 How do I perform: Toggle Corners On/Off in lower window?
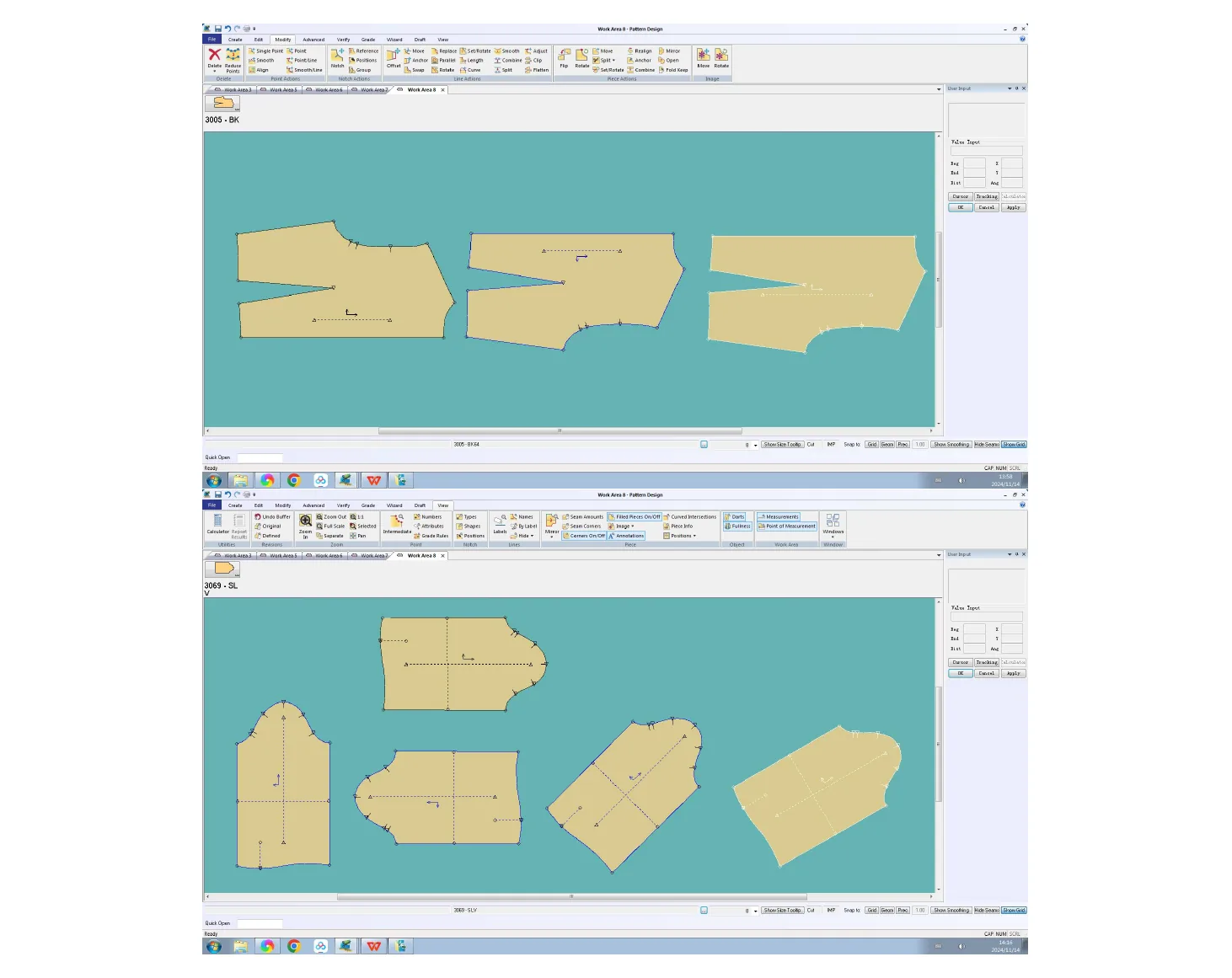(583, 536)
